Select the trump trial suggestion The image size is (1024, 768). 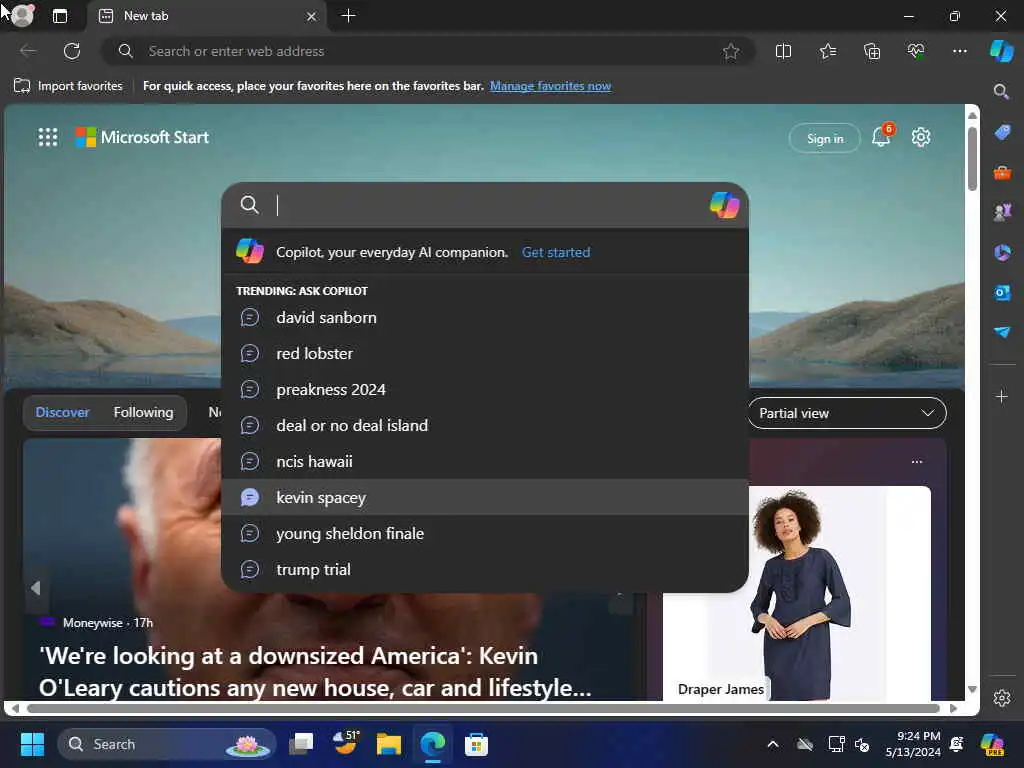pos(485,569)
